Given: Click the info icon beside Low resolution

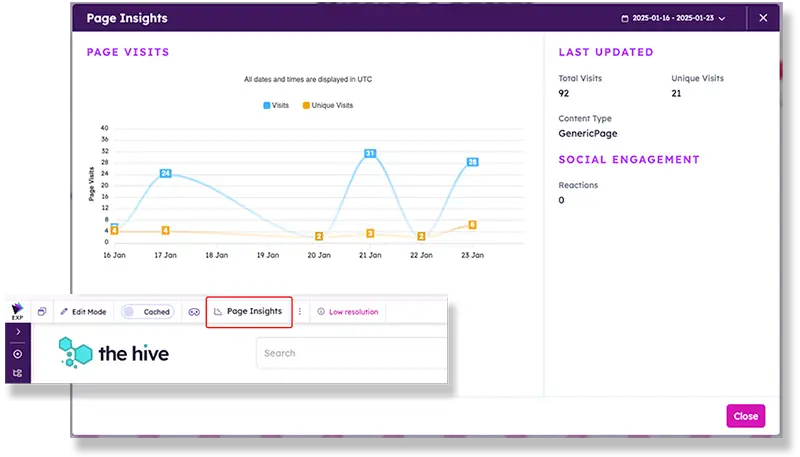Looking at the screenshot, I should (x=321, y=312).
